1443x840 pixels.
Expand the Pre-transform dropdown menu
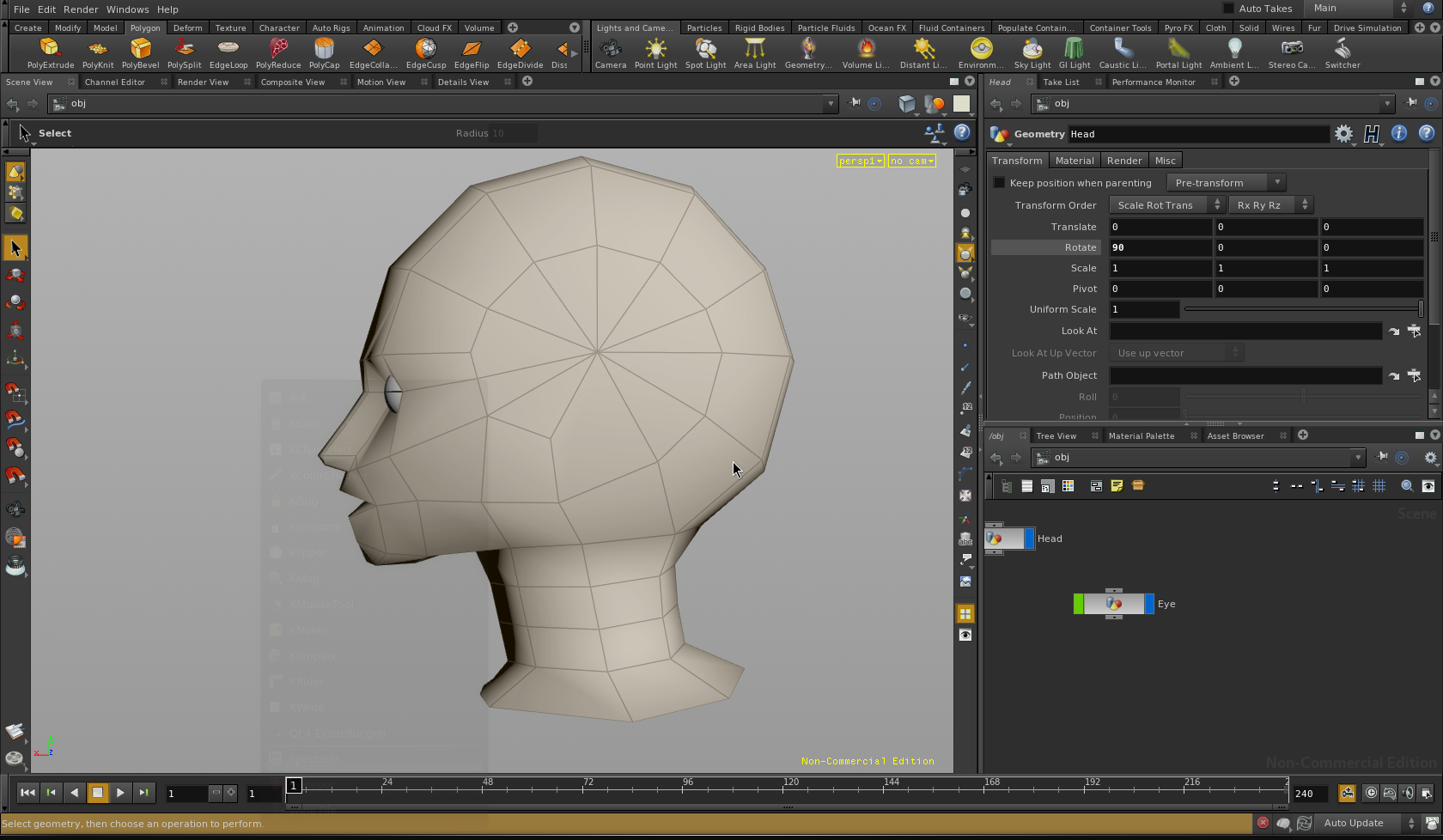1225,183
